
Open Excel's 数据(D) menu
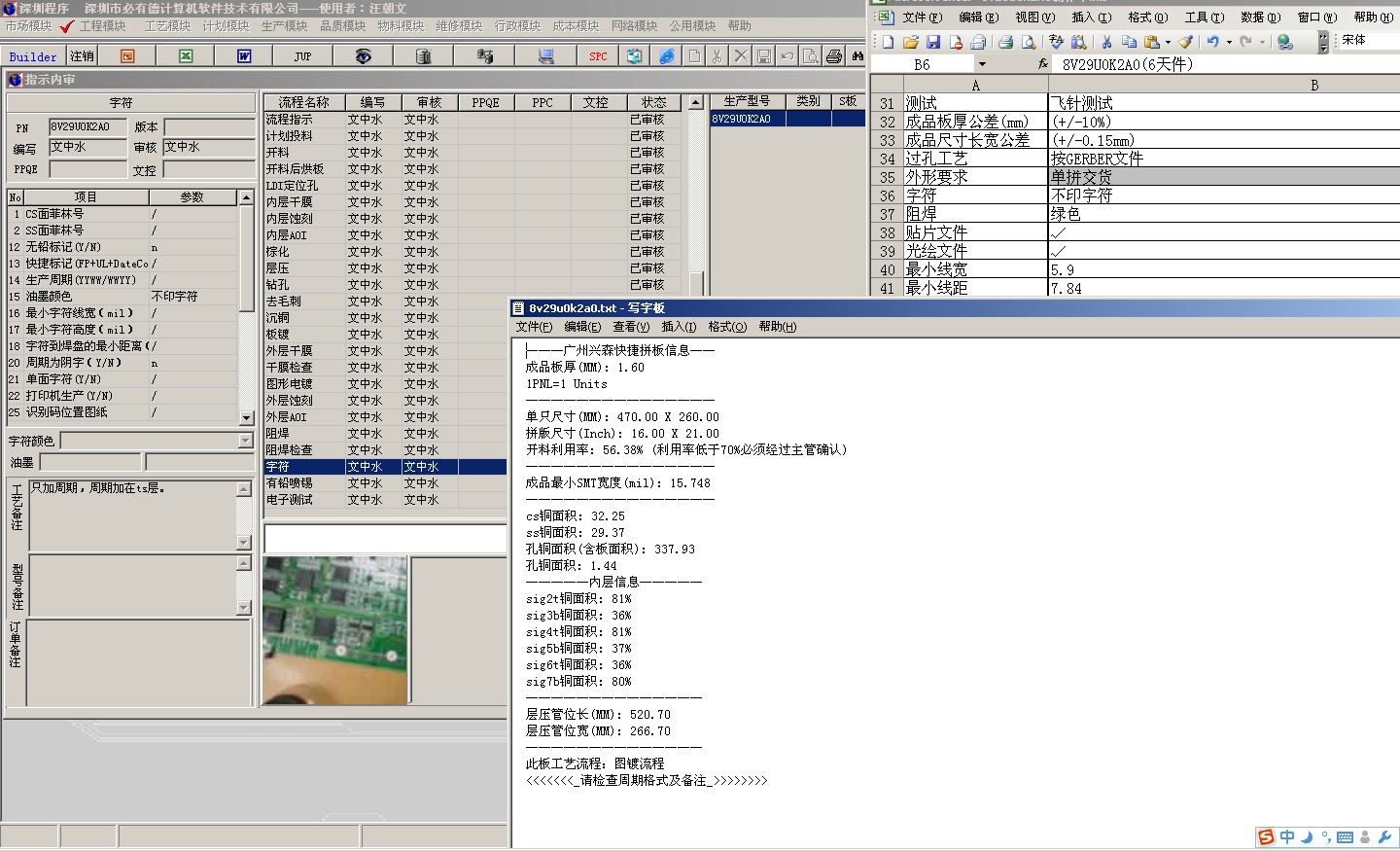pyautogui.click(x=1260, y=18)
